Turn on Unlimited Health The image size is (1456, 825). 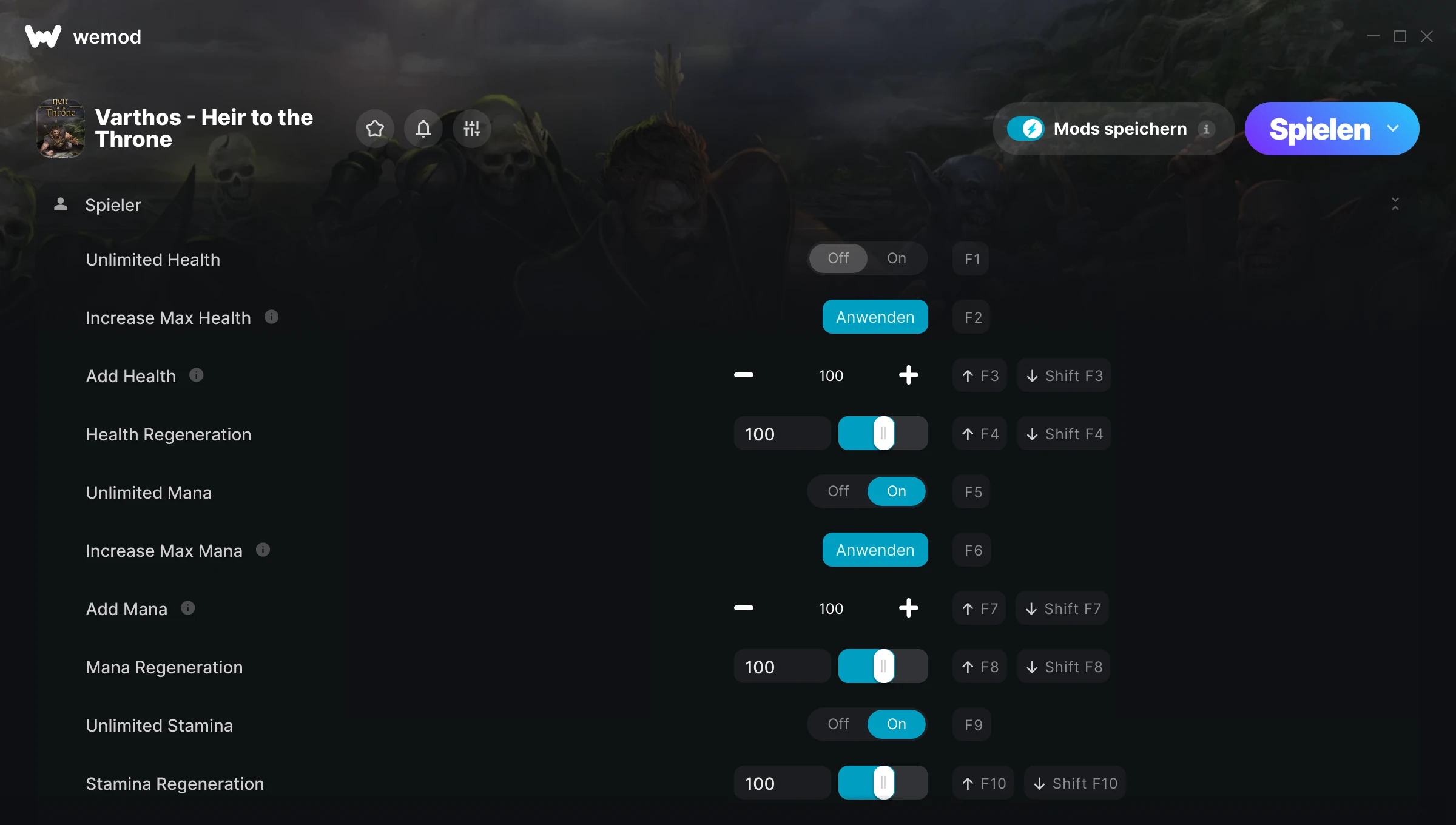point(897,258)
